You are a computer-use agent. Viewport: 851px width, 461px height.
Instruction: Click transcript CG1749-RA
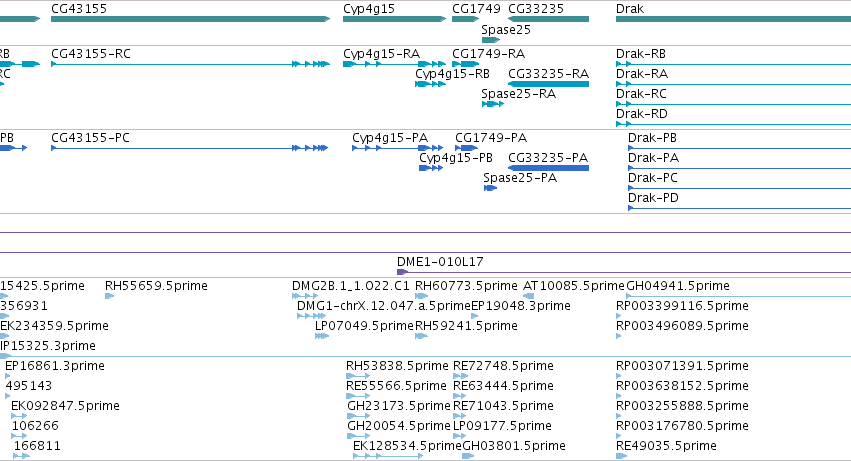466,64
